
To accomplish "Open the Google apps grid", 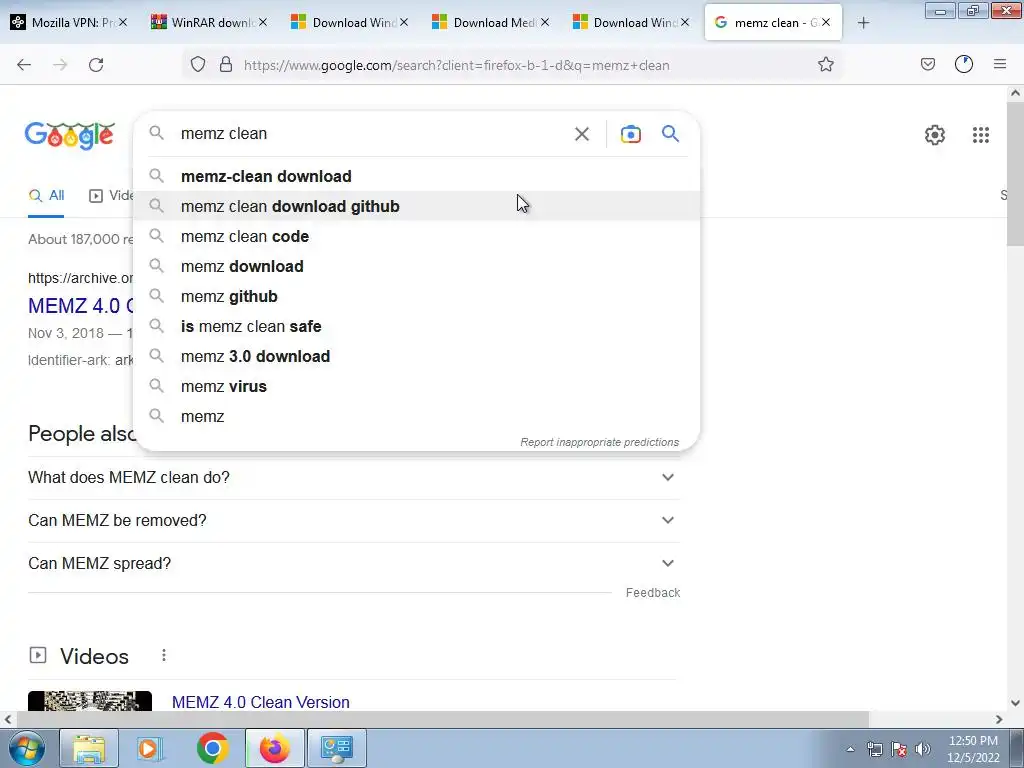I will click(x=980, y=135).
